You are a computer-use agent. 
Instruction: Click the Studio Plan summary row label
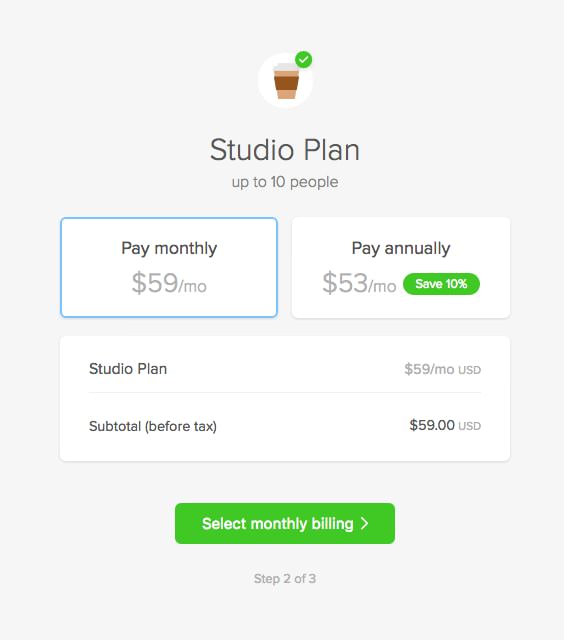tap(128, 369)
